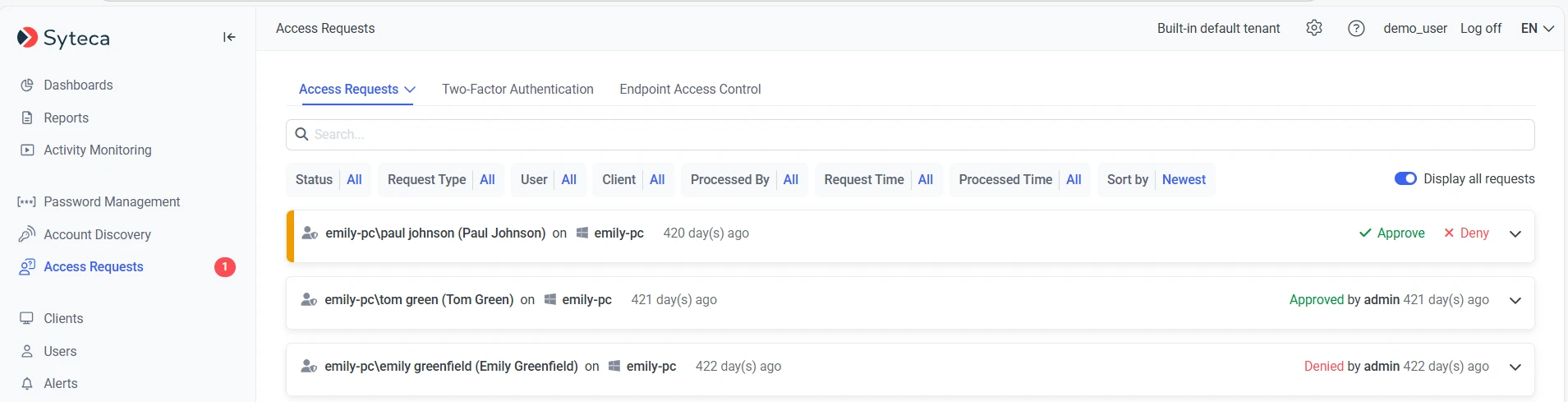Click Log off link
Screen dimensions: 1568x402
pyautogui.click(x=1480, y=28)
